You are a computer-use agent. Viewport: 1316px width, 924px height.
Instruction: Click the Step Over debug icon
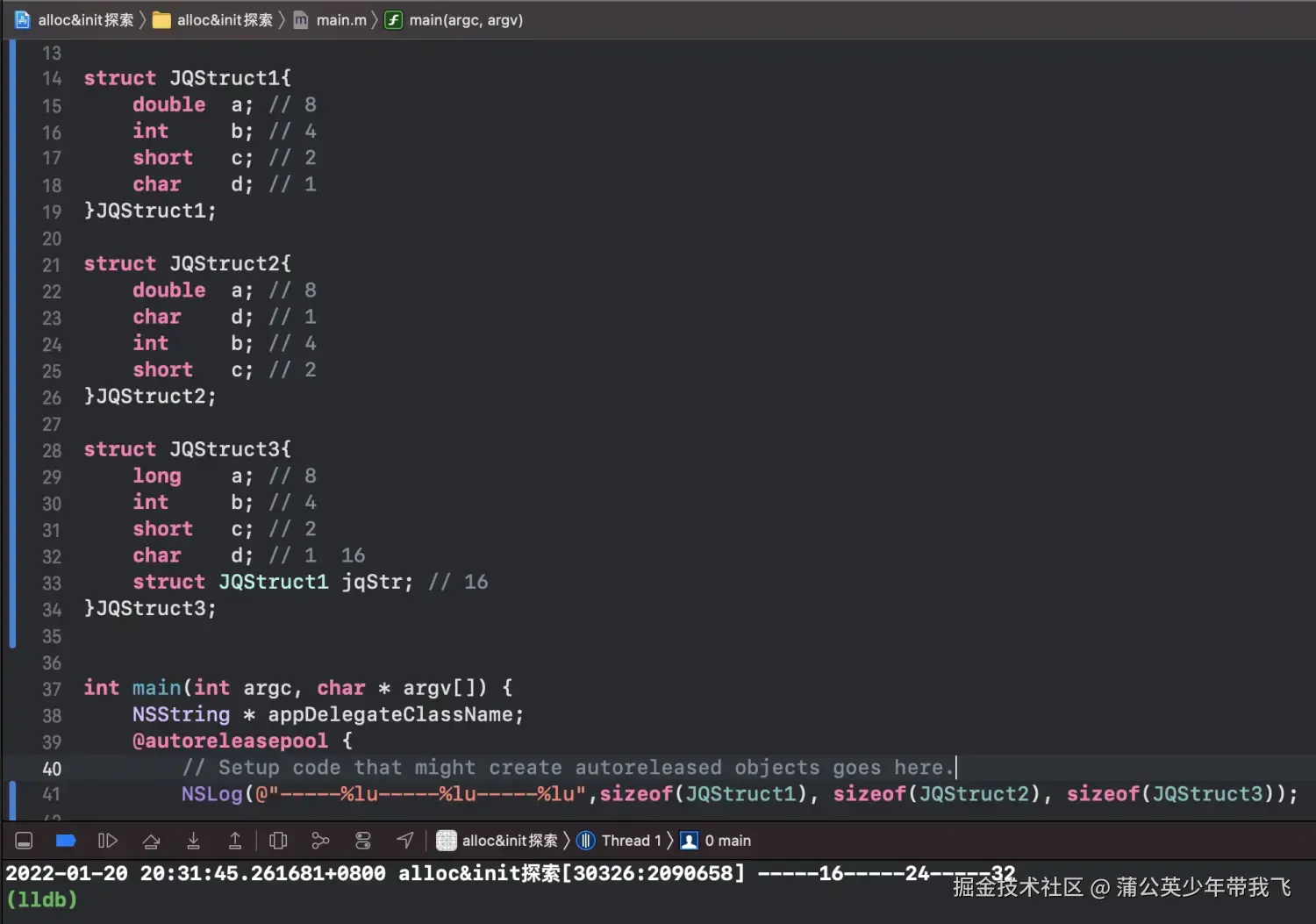click(x=151, y=841)
